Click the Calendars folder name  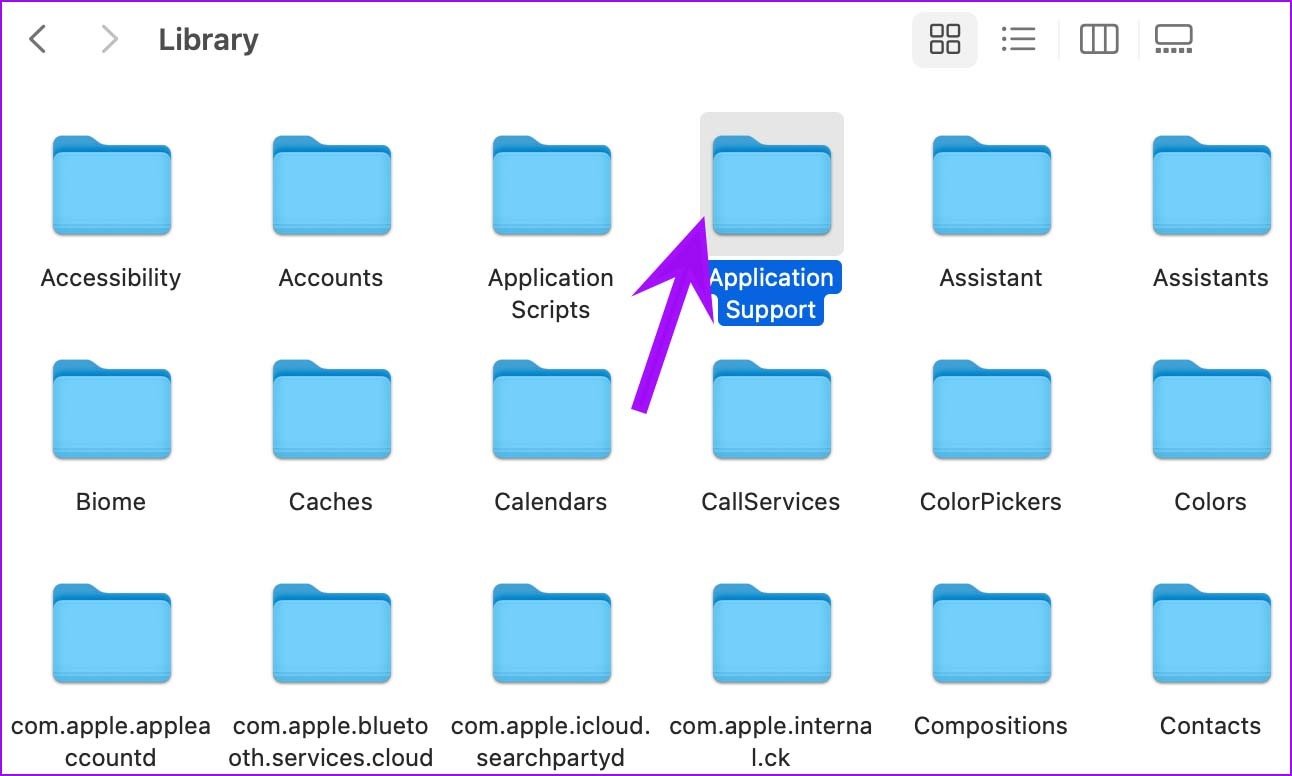coord(551,502)
